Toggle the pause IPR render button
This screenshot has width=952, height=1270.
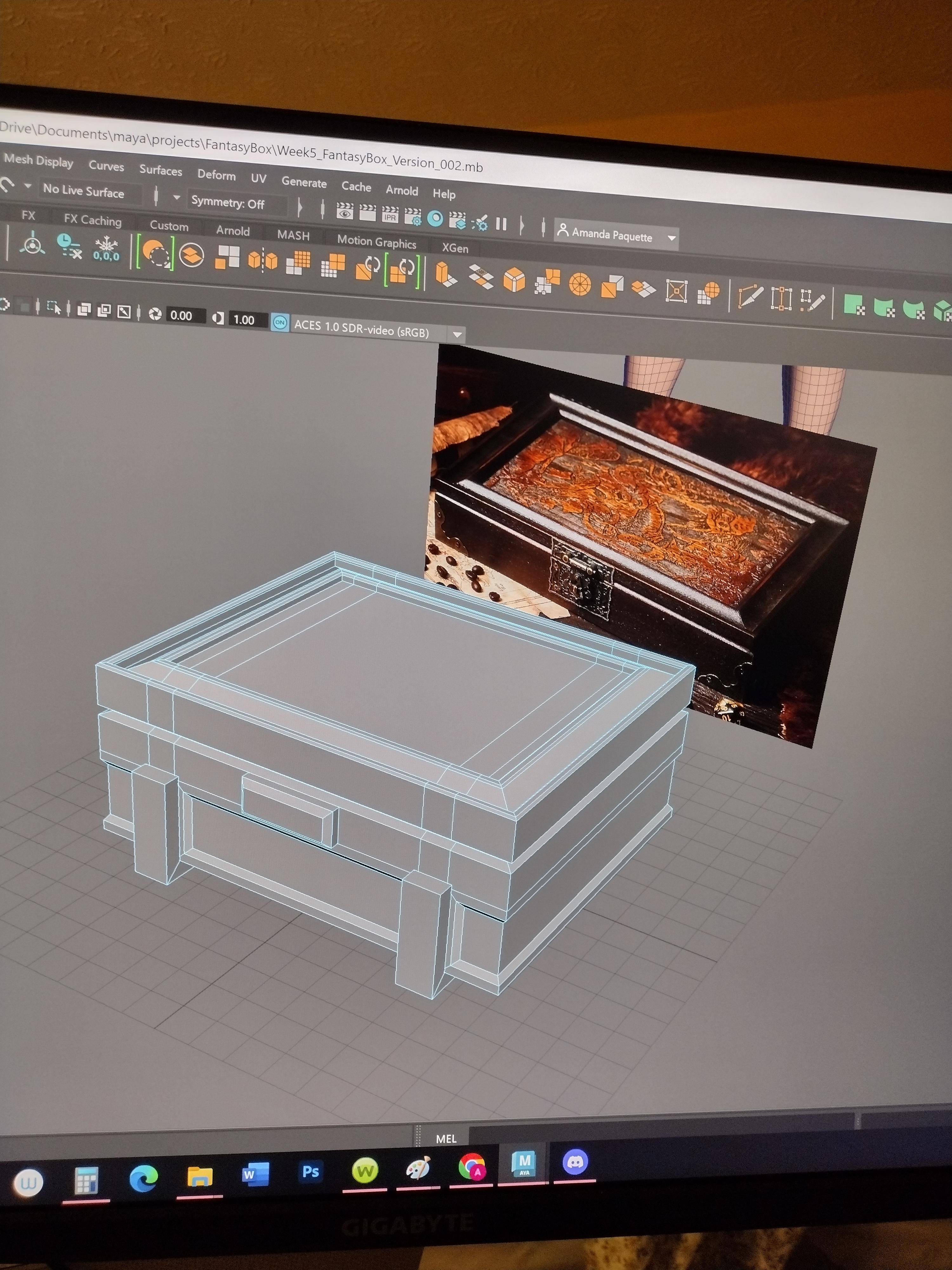tap(501, 224)
